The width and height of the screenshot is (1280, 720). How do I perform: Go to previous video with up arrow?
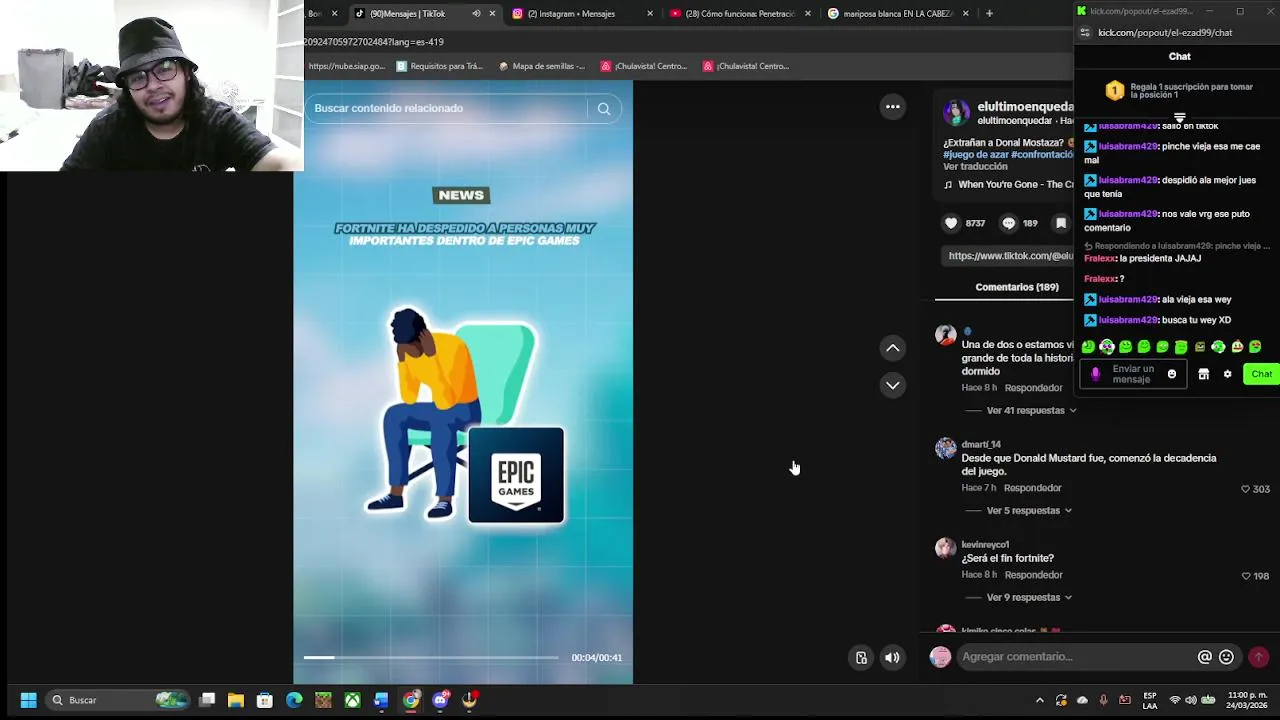click(x=893, y=348)
